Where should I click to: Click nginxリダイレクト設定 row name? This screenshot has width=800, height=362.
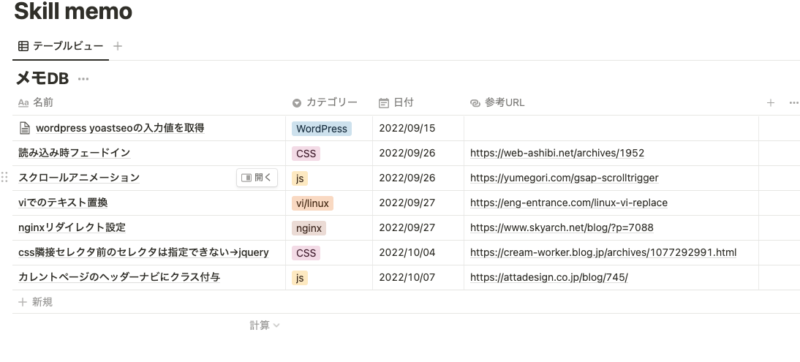[x=72, y=228]
